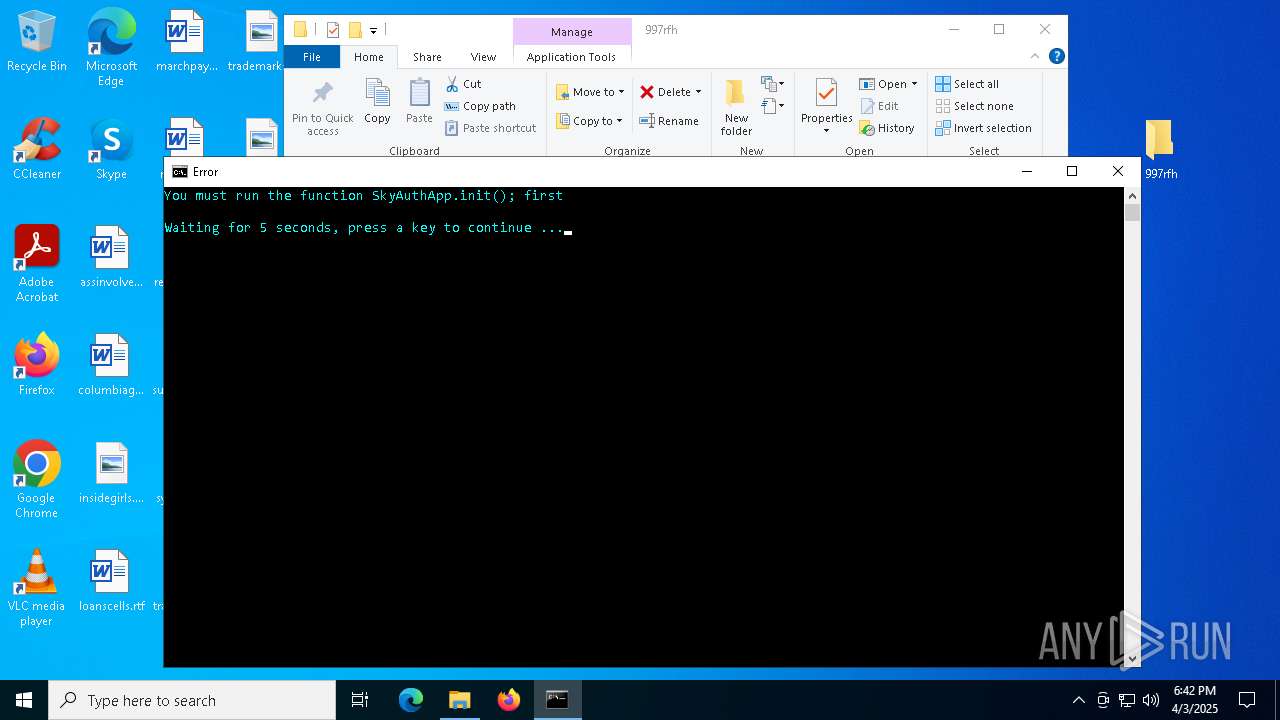Image resolution: width=1280 pixels, height=720 pixels.
Task: Click the Rename command
Action: coord(669,121)
